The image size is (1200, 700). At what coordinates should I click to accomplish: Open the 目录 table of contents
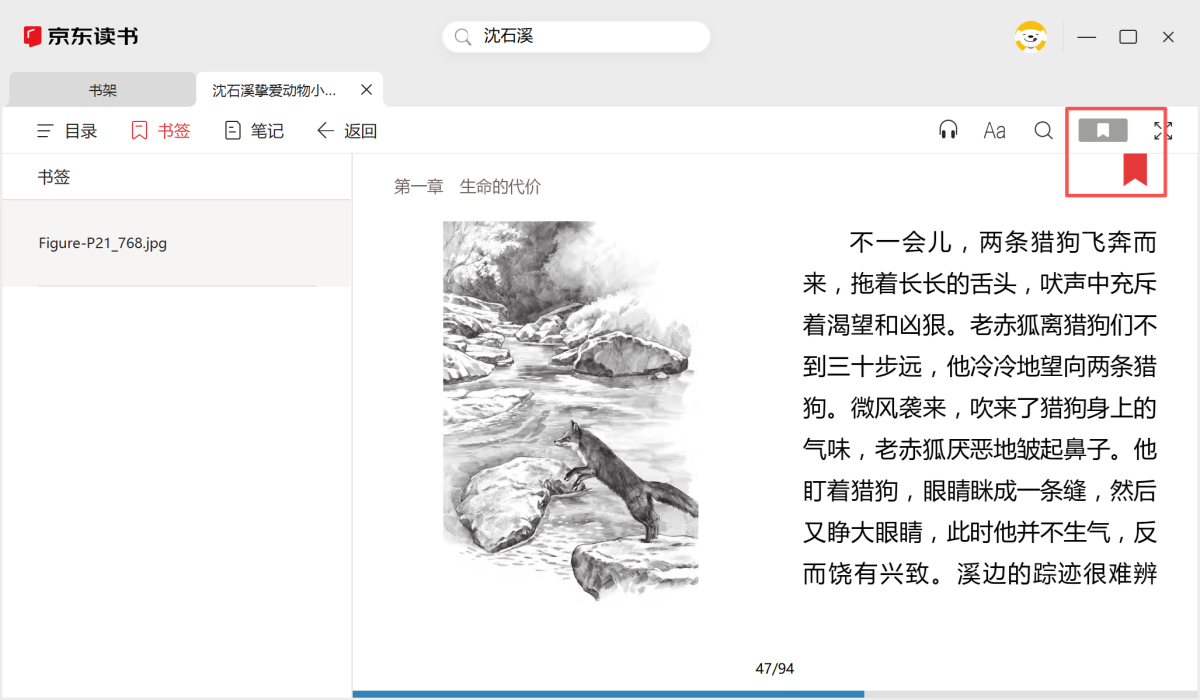pyautogui.click(x=67, y=131)
